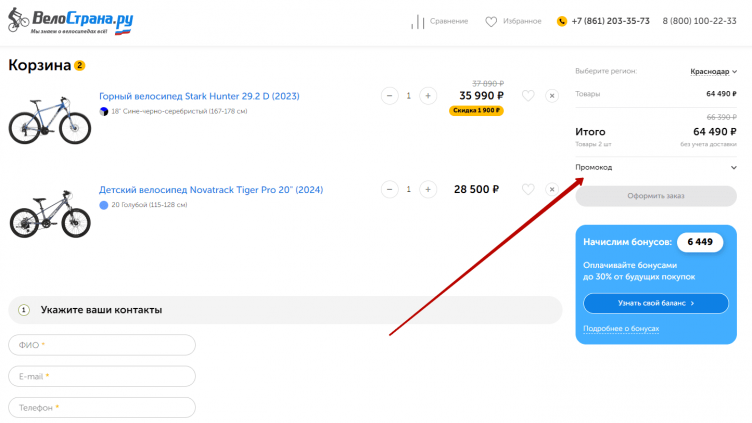
Task: Open Подробнее о бонусах link
Action: pyautogui.click(x=621, y=329)
